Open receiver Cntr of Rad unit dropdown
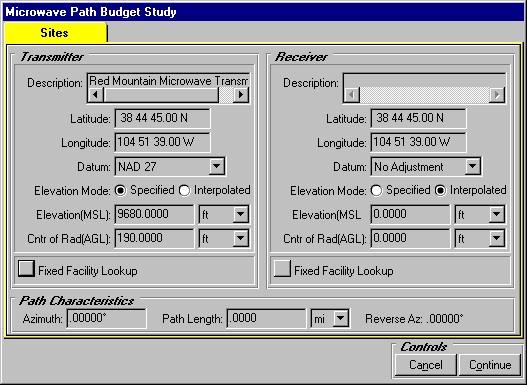 tap(497, 239)
